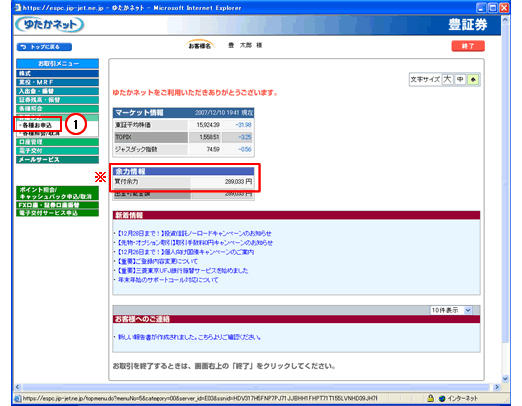Open the 電子交付 menu
This screenshot has width=522, height=406.
(x=57, y=151)
